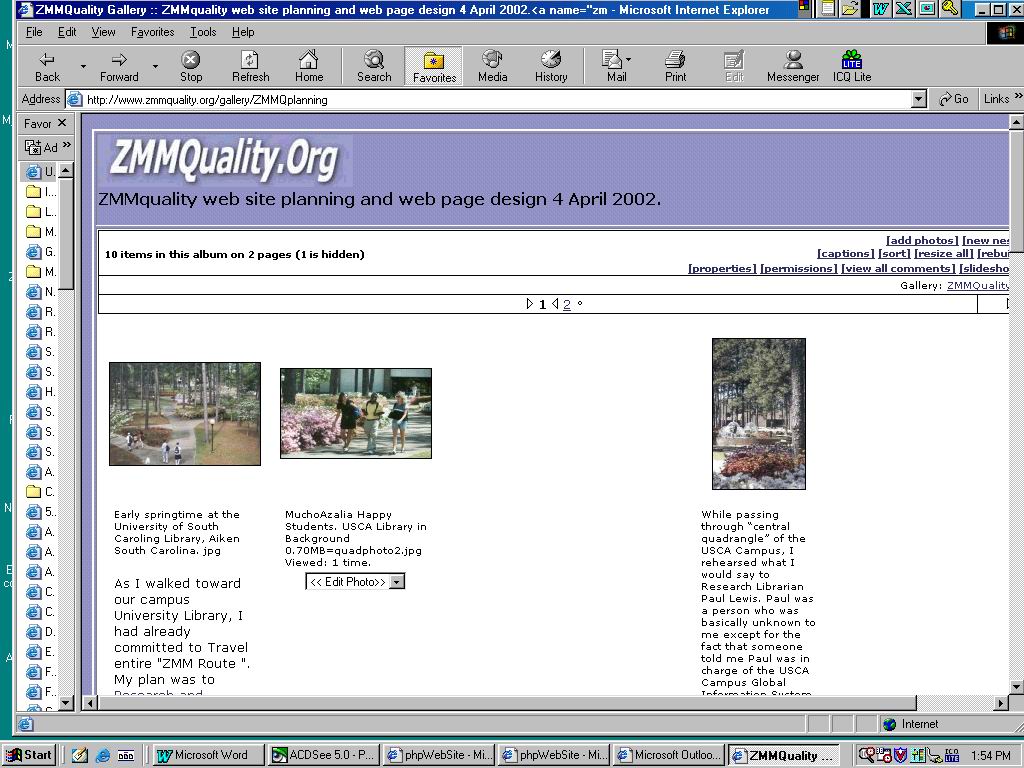Click the properties link
Image resolution: width=1024 pixels, height=768 pixels.
tap(722, 268)
